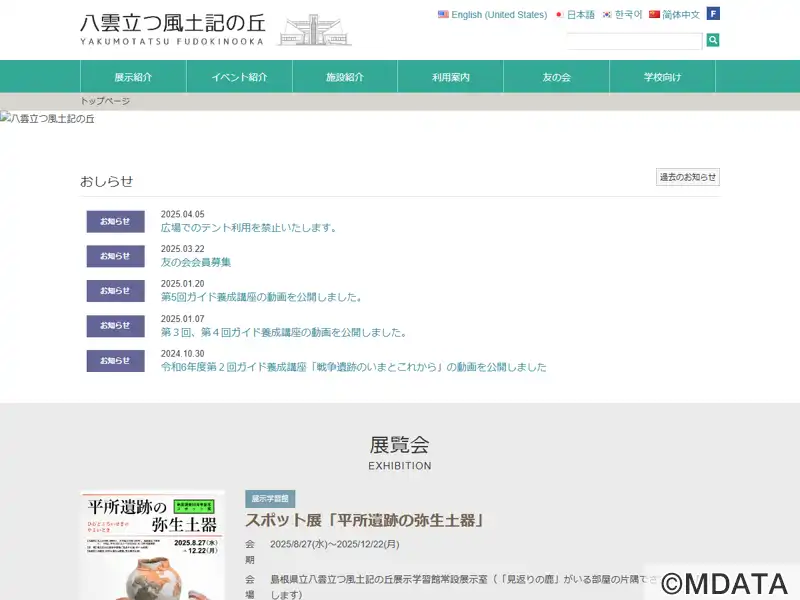
Task: Open the notice about 広場でのテント利用 ban
Action: 248,228
